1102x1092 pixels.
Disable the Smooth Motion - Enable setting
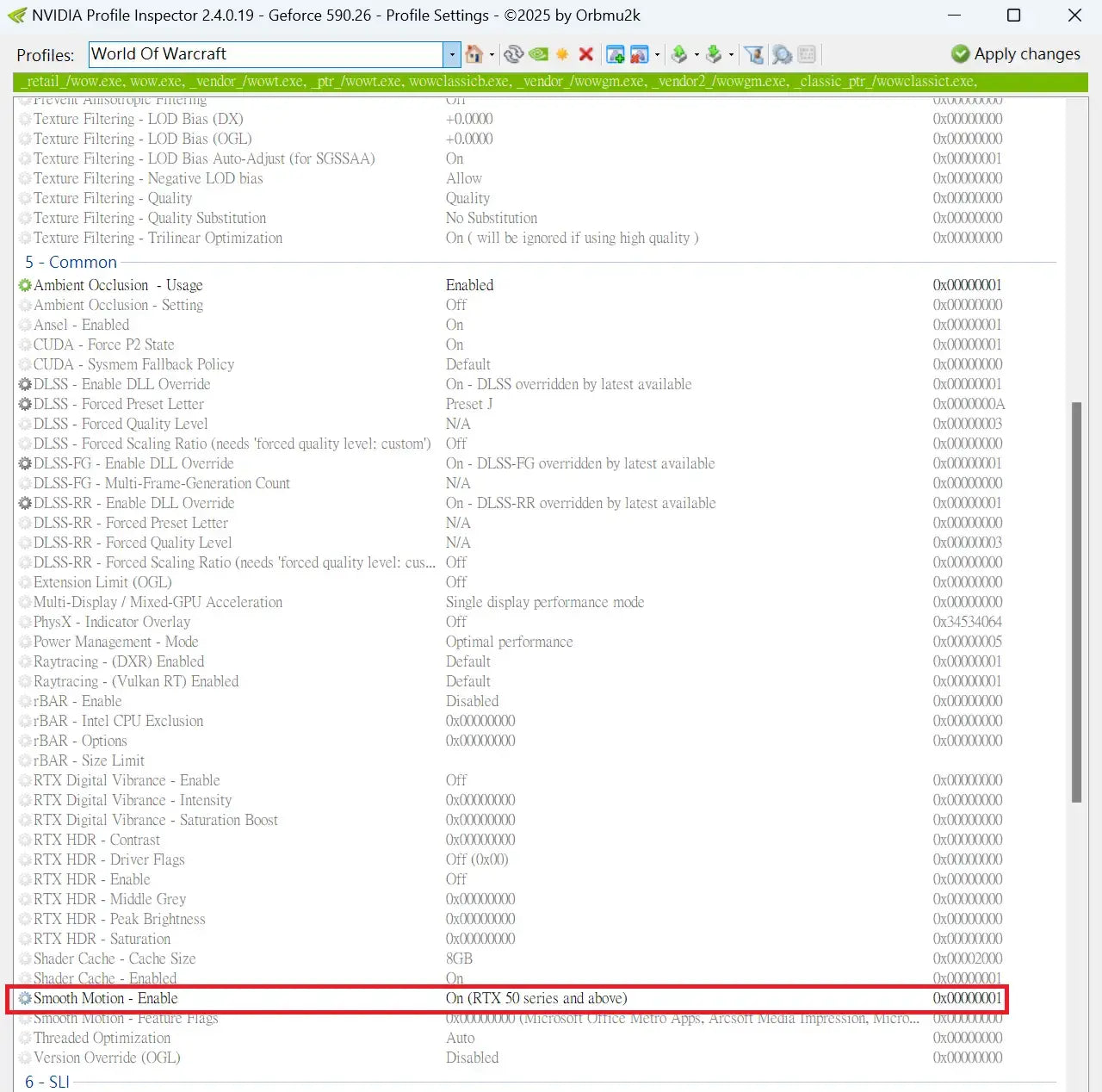[536, 998]
